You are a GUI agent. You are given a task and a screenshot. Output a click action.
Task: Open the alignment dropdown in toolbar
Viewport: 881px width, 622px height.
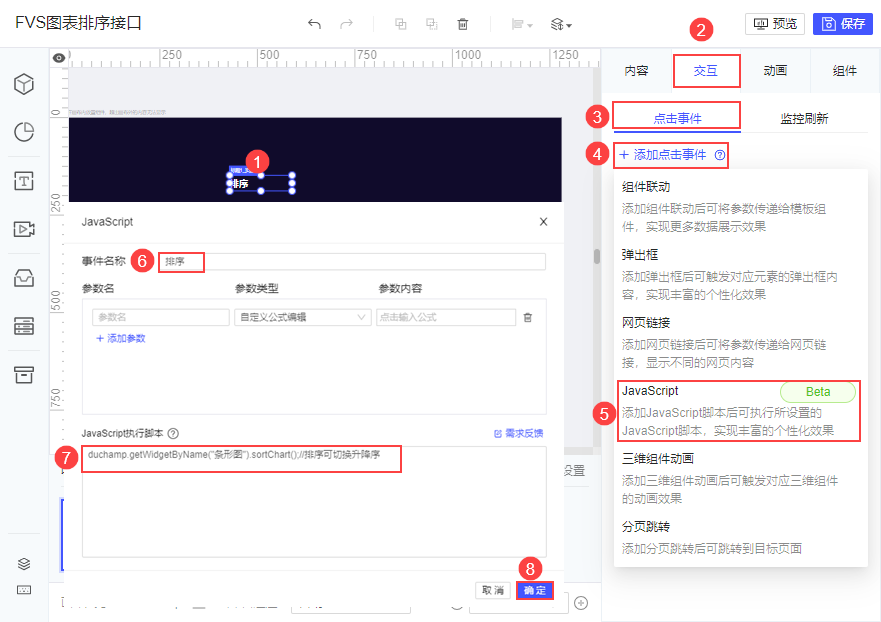pos(522,25)
